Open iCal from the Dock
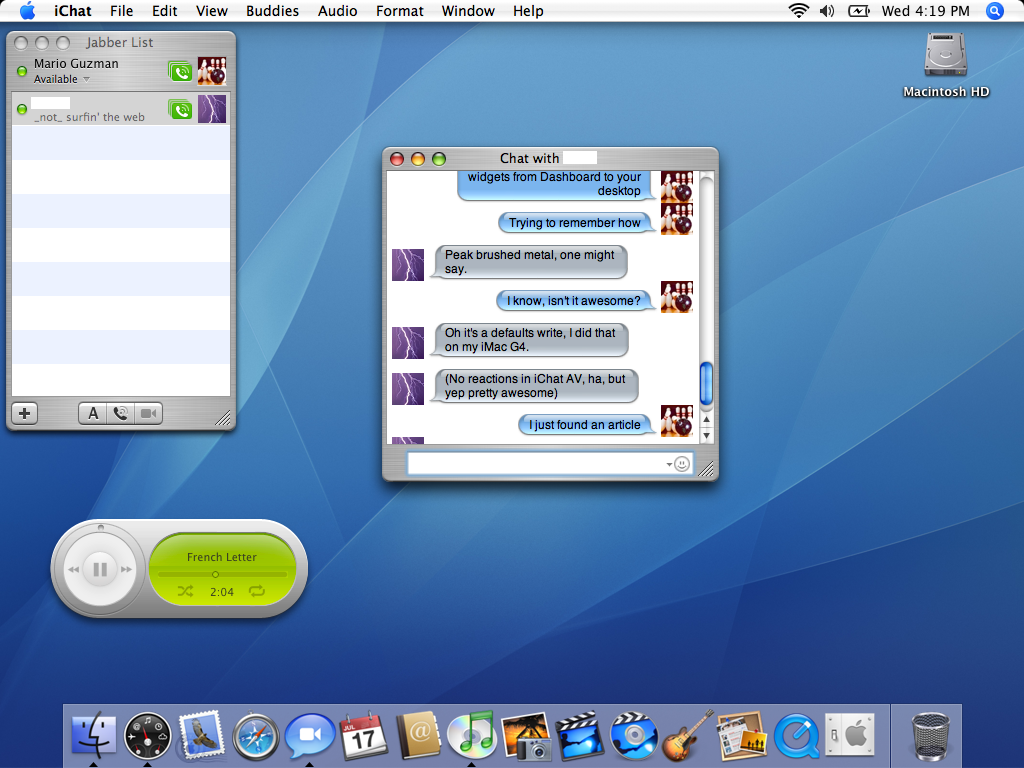Image resolution: width=1024 pixels, height=768 pixels. (364, 735)
